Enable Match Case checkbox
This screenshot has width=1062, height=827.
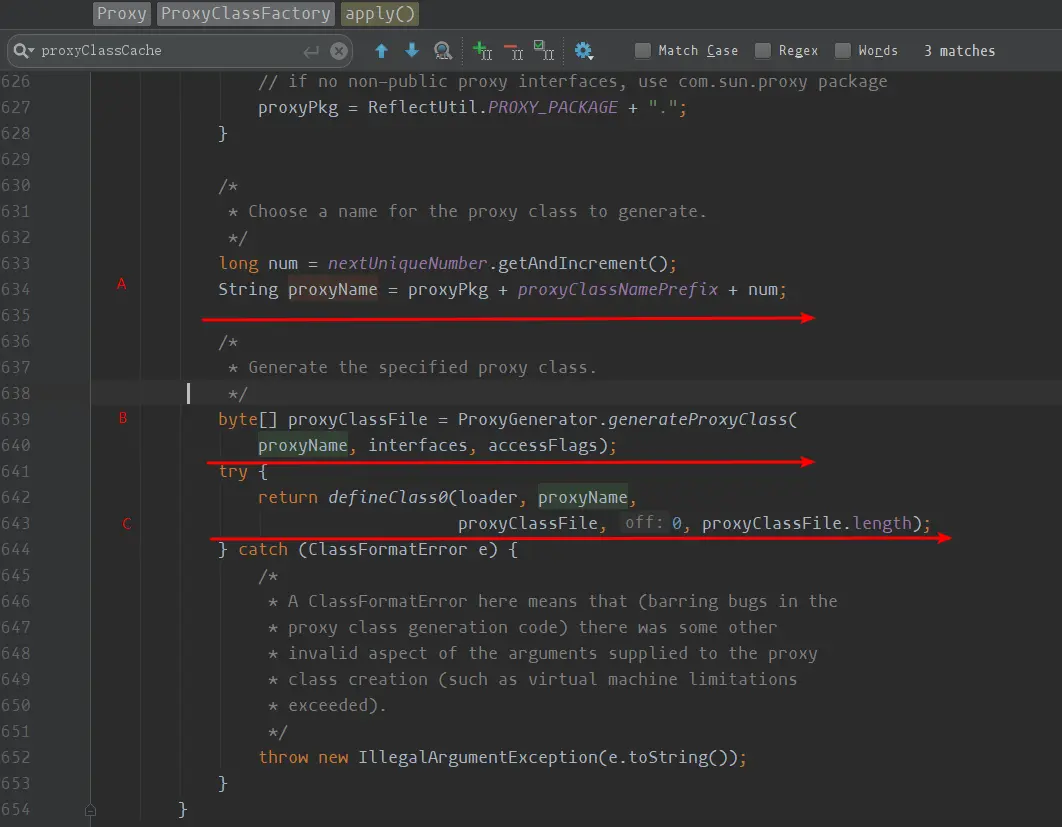(x=643, y=51)
